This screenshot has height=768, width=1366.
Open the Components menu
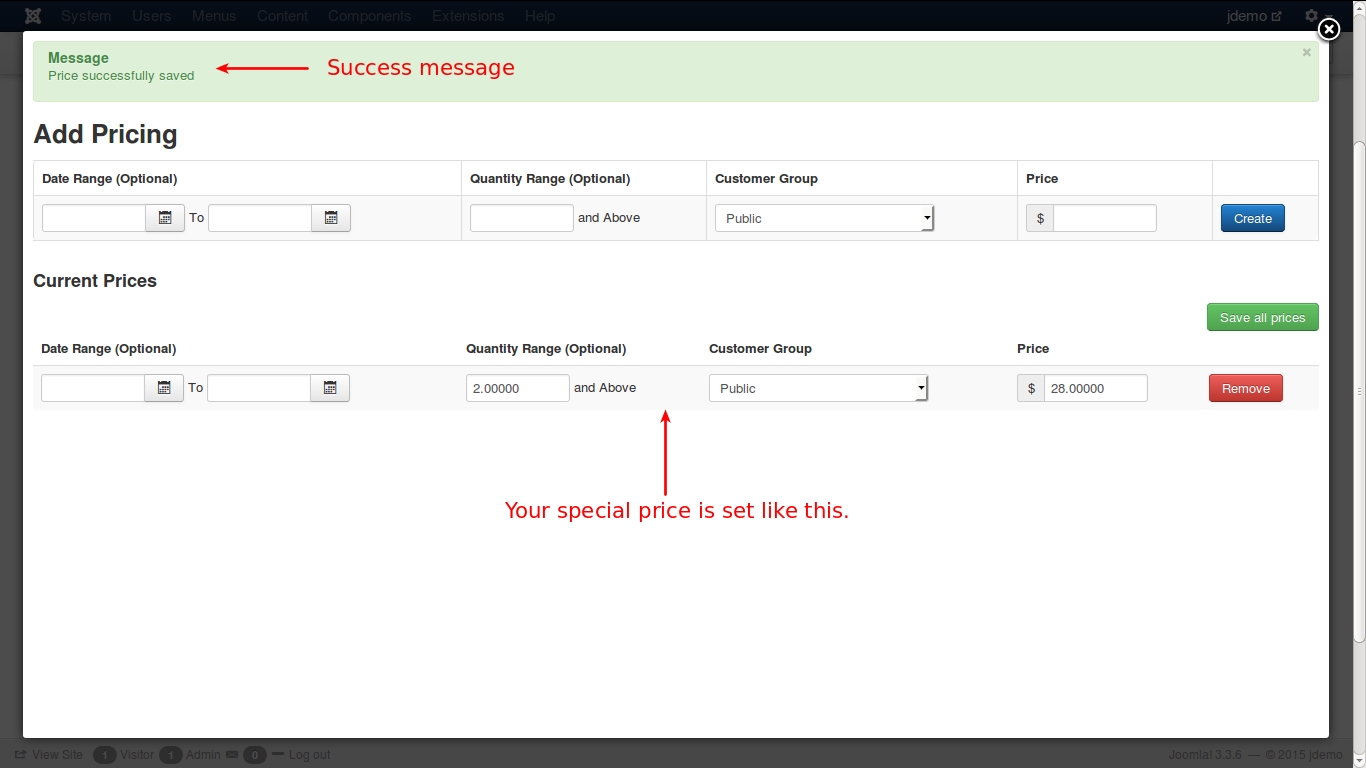369,16
